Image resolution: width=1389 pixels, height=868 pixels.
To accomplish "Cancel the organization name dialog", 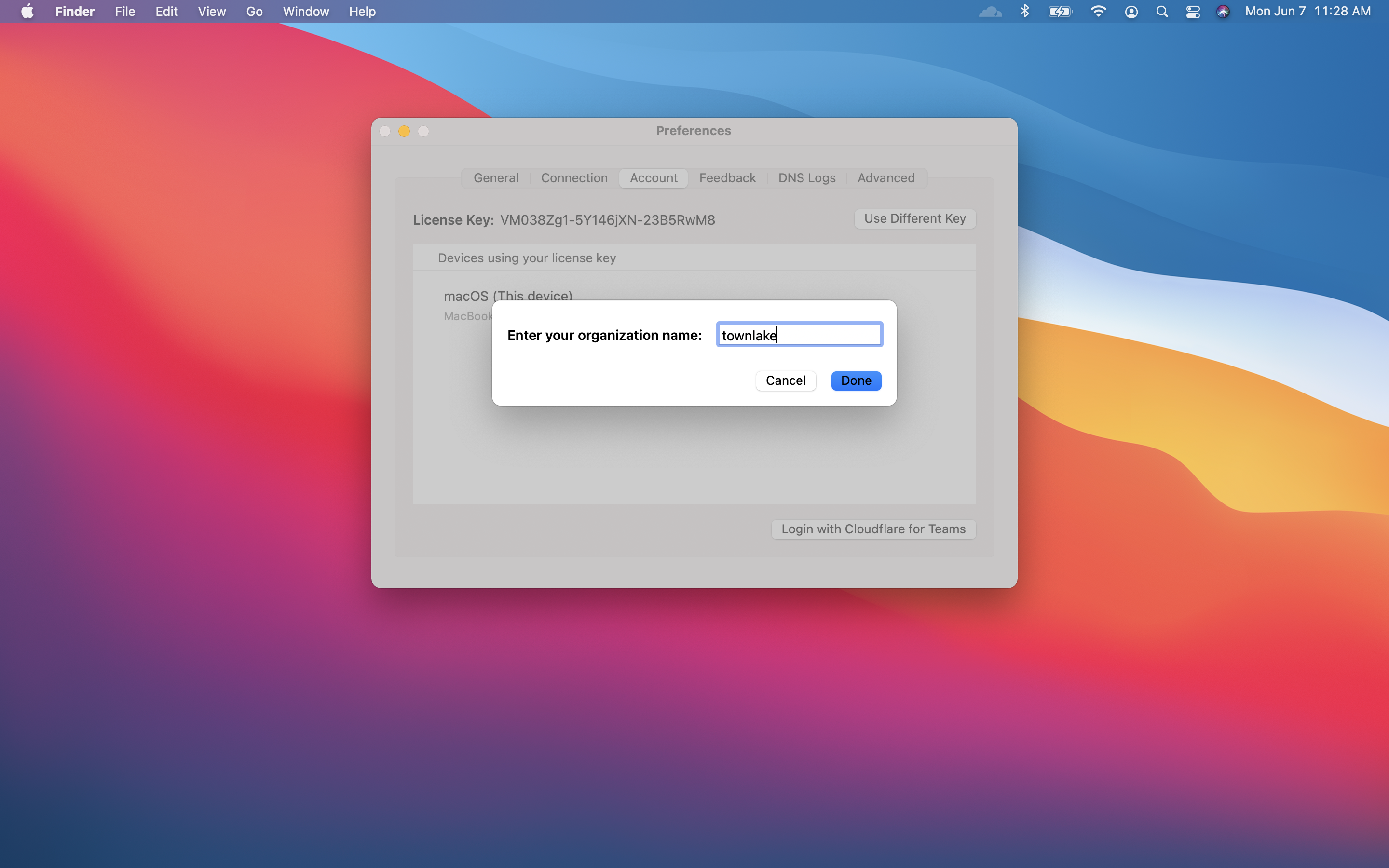I will point(785,380).
